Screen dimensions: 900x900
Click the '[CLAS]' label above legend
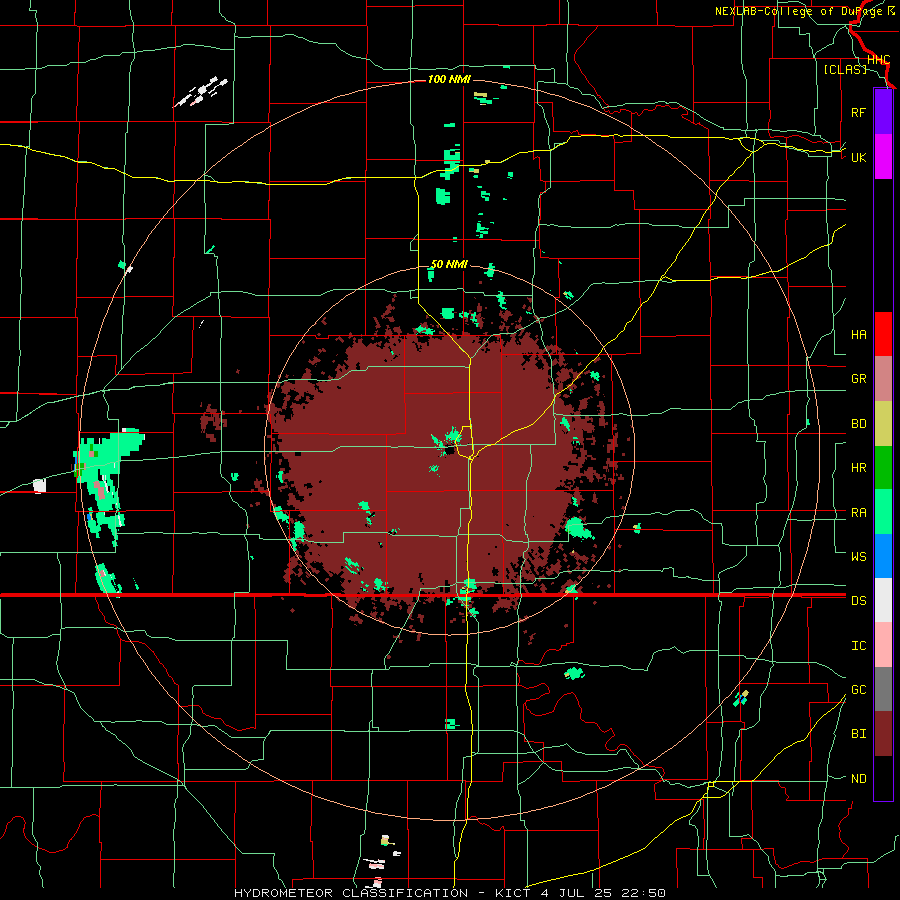point(845,69)
